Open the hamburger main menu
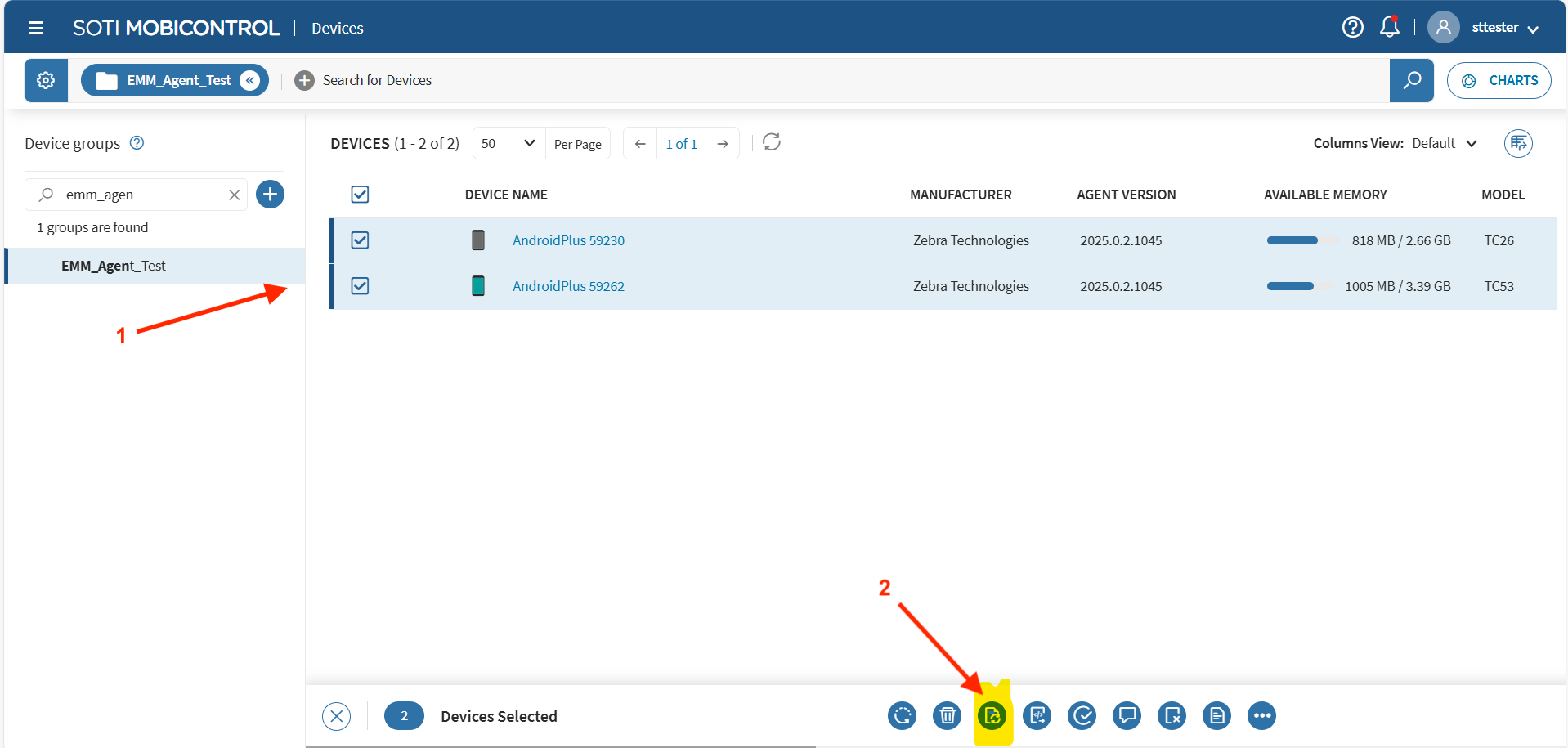Image resolution: width=1568 pixels, height=748 pixels. 36,28
